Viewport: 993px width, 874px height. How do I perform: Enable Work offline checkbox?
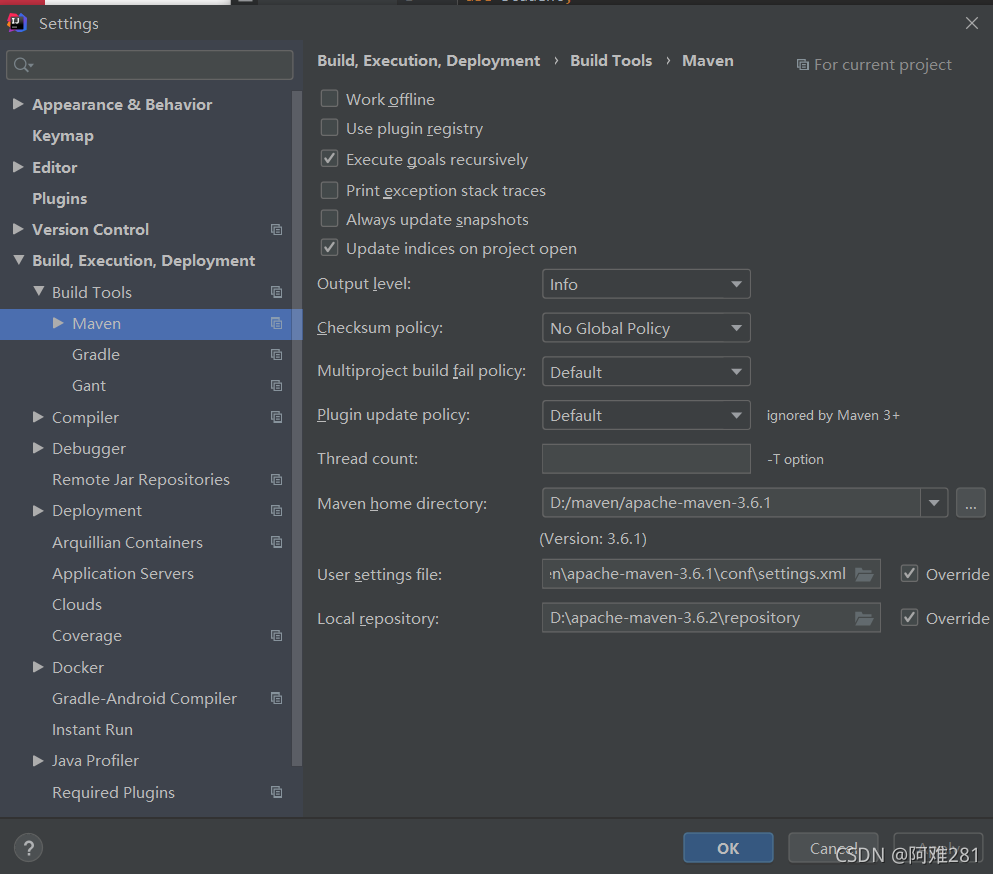(329, 98)
